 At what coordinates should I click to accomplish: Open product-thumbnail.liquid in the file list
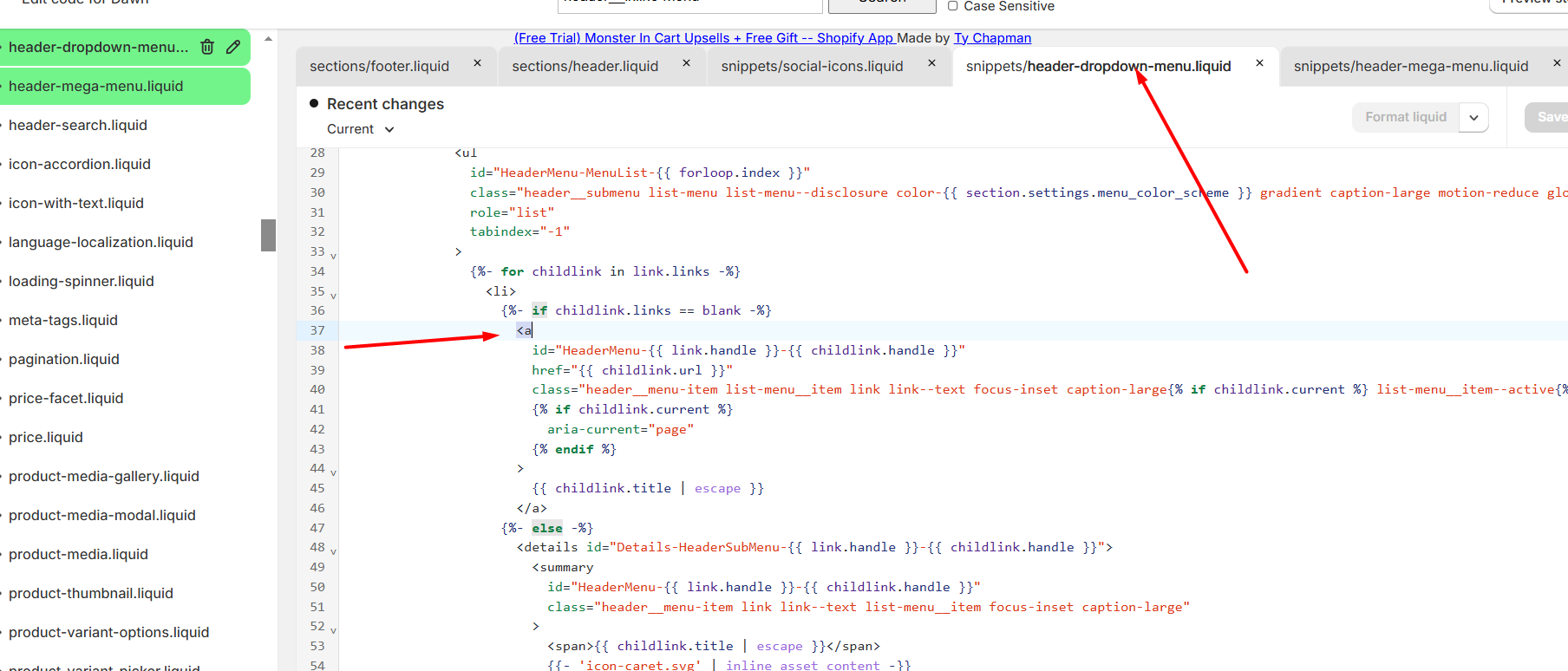(91, 594)
